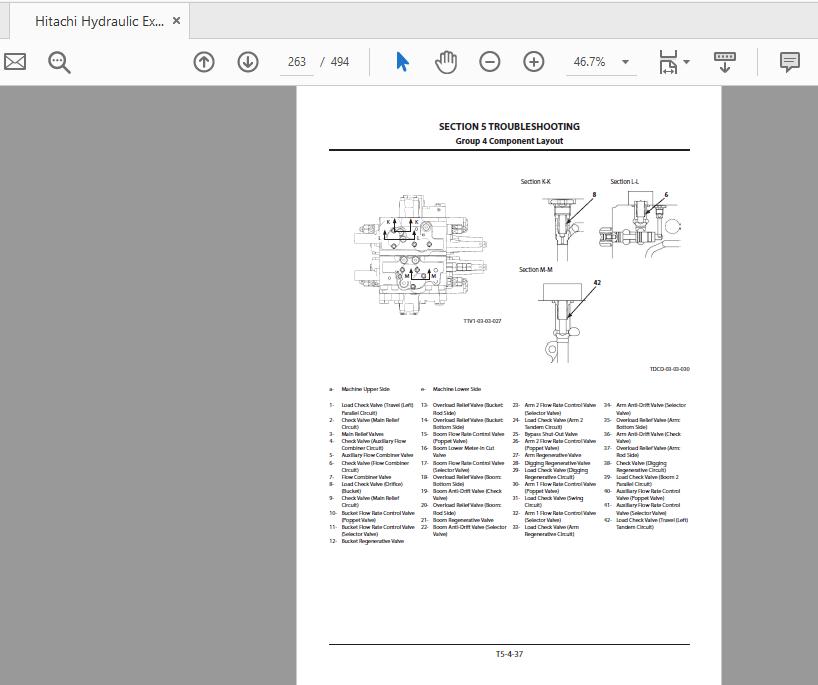Toggle the selection arrow tool
Viewport: 818px width, 685px height.
[401, 61]
